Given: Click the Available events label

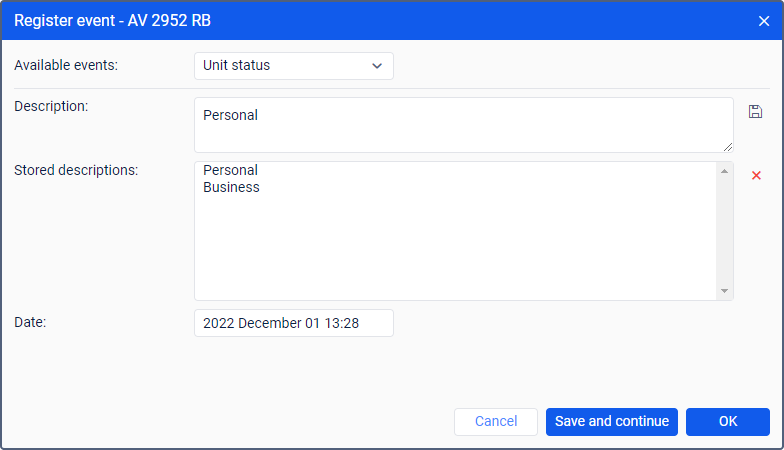Looking at the screenshot, I should coord(66,65).
